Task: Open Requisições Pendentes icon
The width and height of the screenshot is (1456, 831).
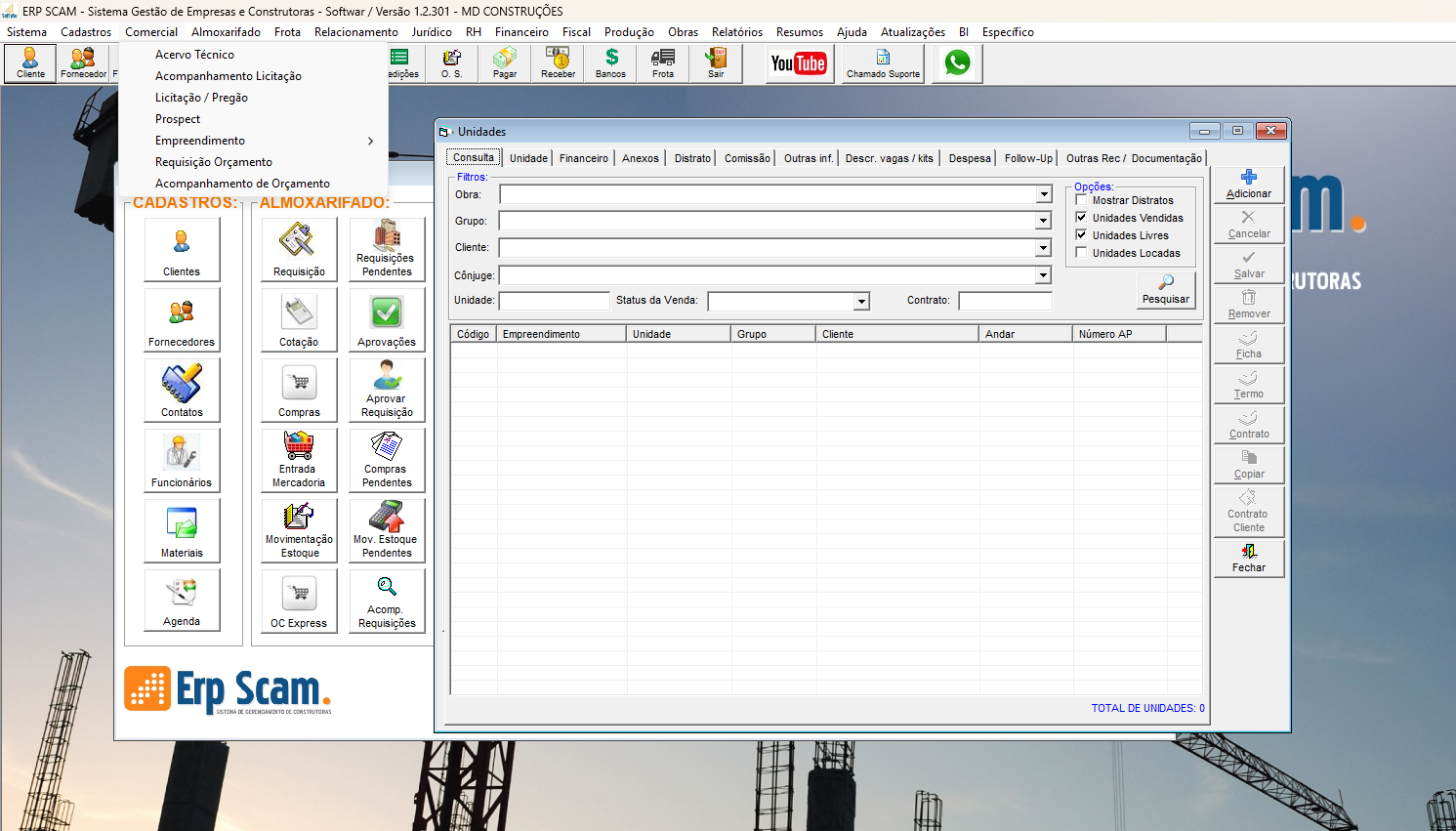Action: click(387, 250)
